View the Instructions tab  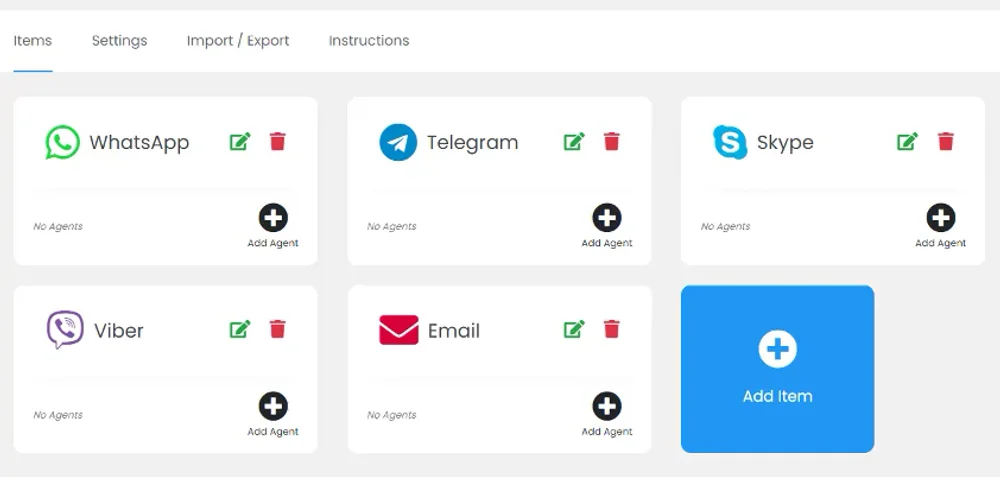coord(369,41)
